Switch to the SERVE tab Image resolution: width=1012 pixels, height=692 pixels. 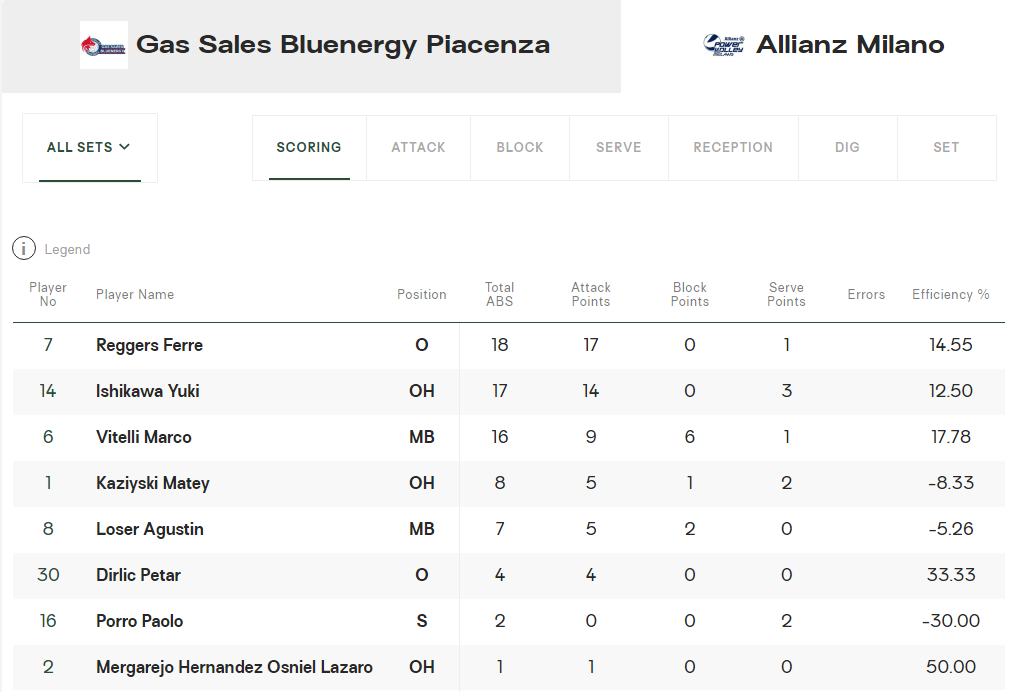[619, 148]
